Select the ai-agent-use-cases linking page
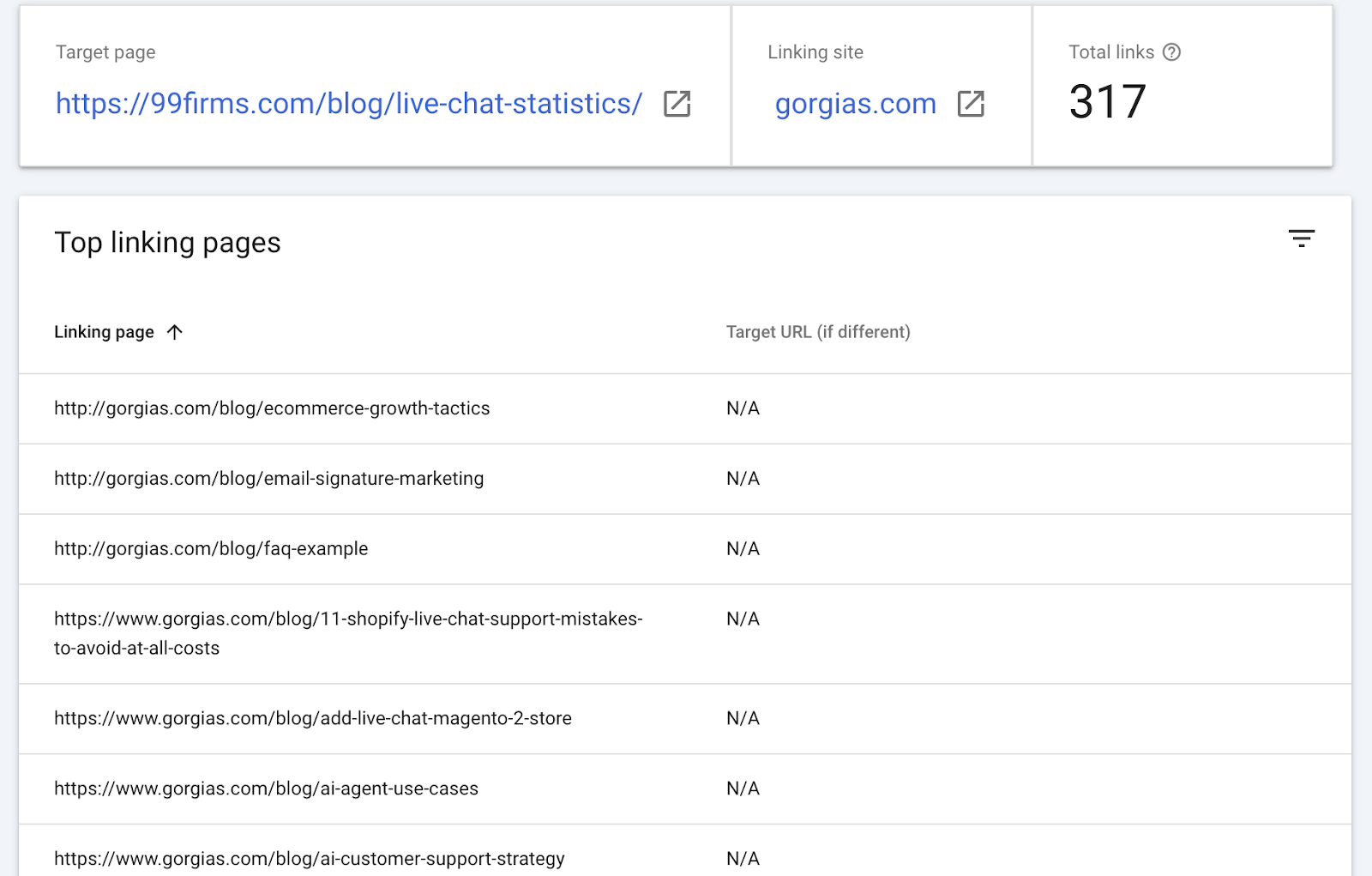This screenshot has height=876, width=1372. point(267,788)
